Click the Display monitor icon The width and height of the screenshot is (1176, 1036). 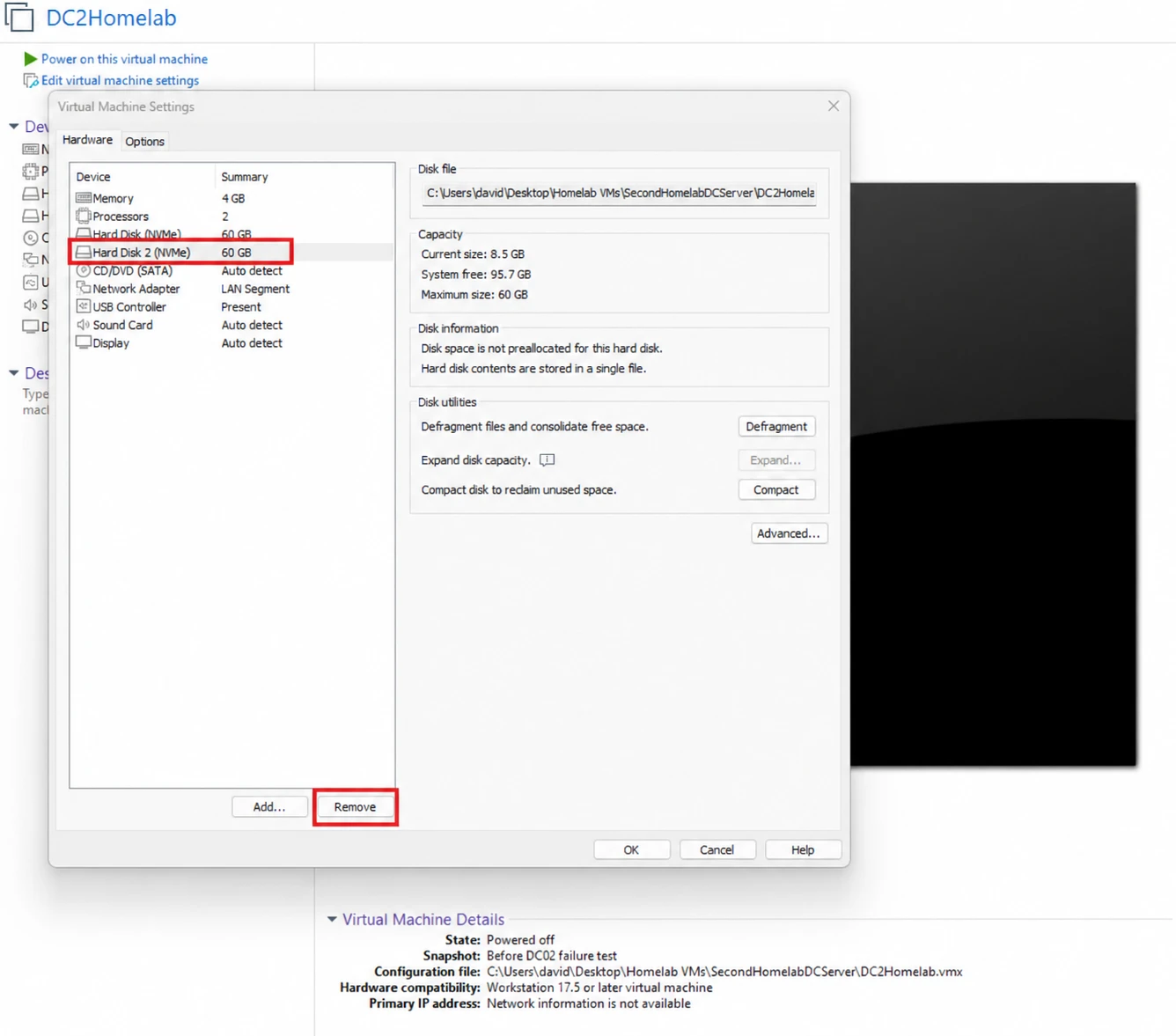pos(84,342)
